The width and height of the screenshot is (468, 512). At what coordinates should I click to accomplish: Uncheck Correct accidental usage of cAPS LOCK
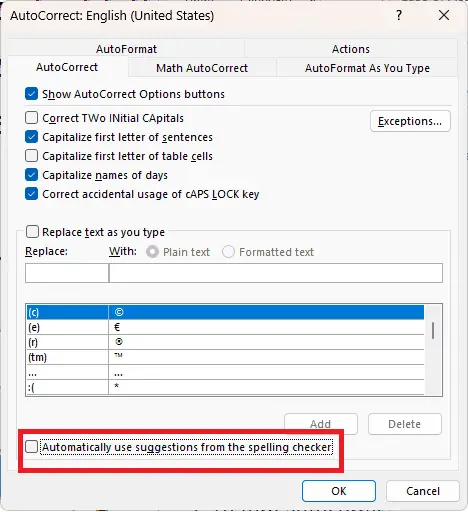[31, 194]
